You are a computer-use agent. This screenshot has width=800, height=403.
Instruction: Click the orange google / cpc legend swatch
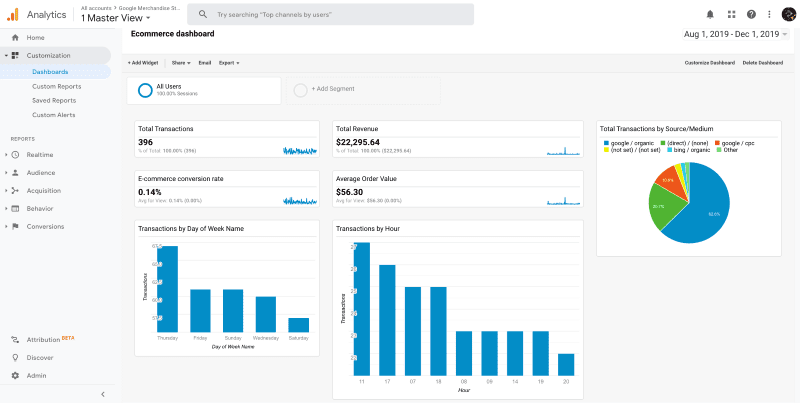click(717, 143)
